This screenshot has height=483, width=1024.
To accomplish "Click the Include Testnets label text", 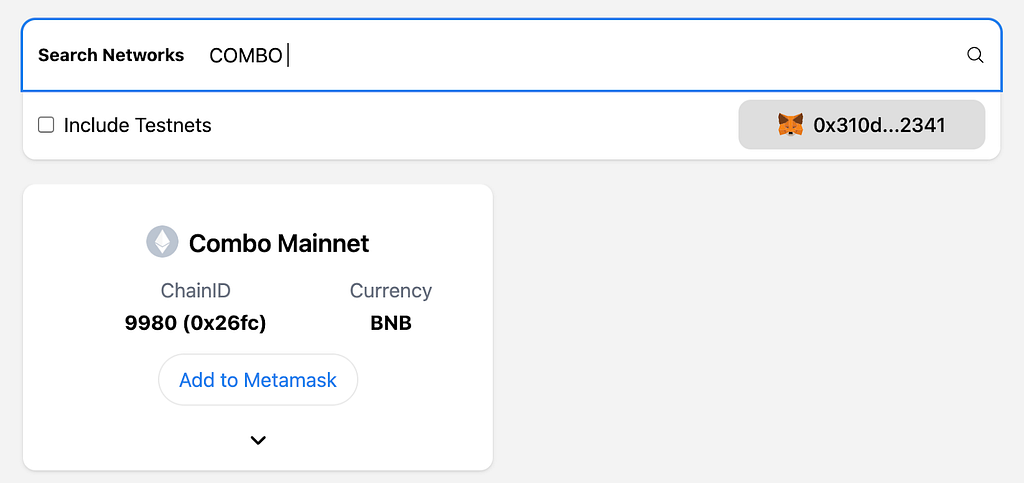I will (137, 125).
